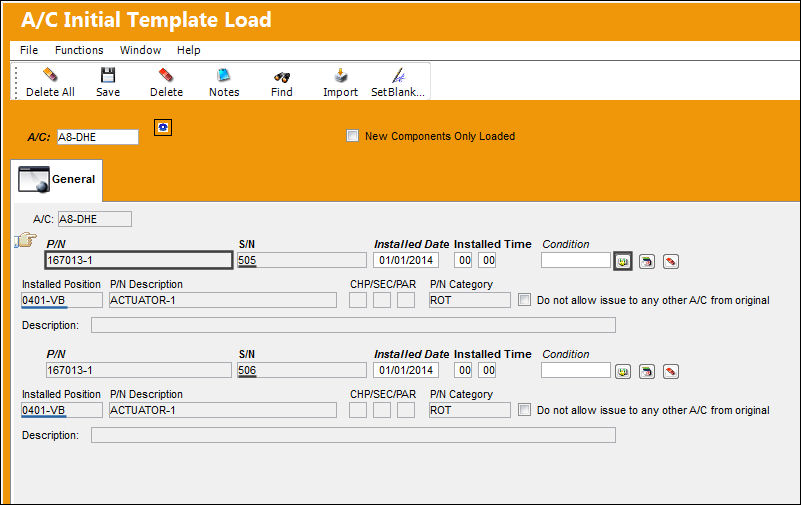Check Do not allow issue for S/N 506
The width and height of the screenshot is (801, 505).
point(524,410)
